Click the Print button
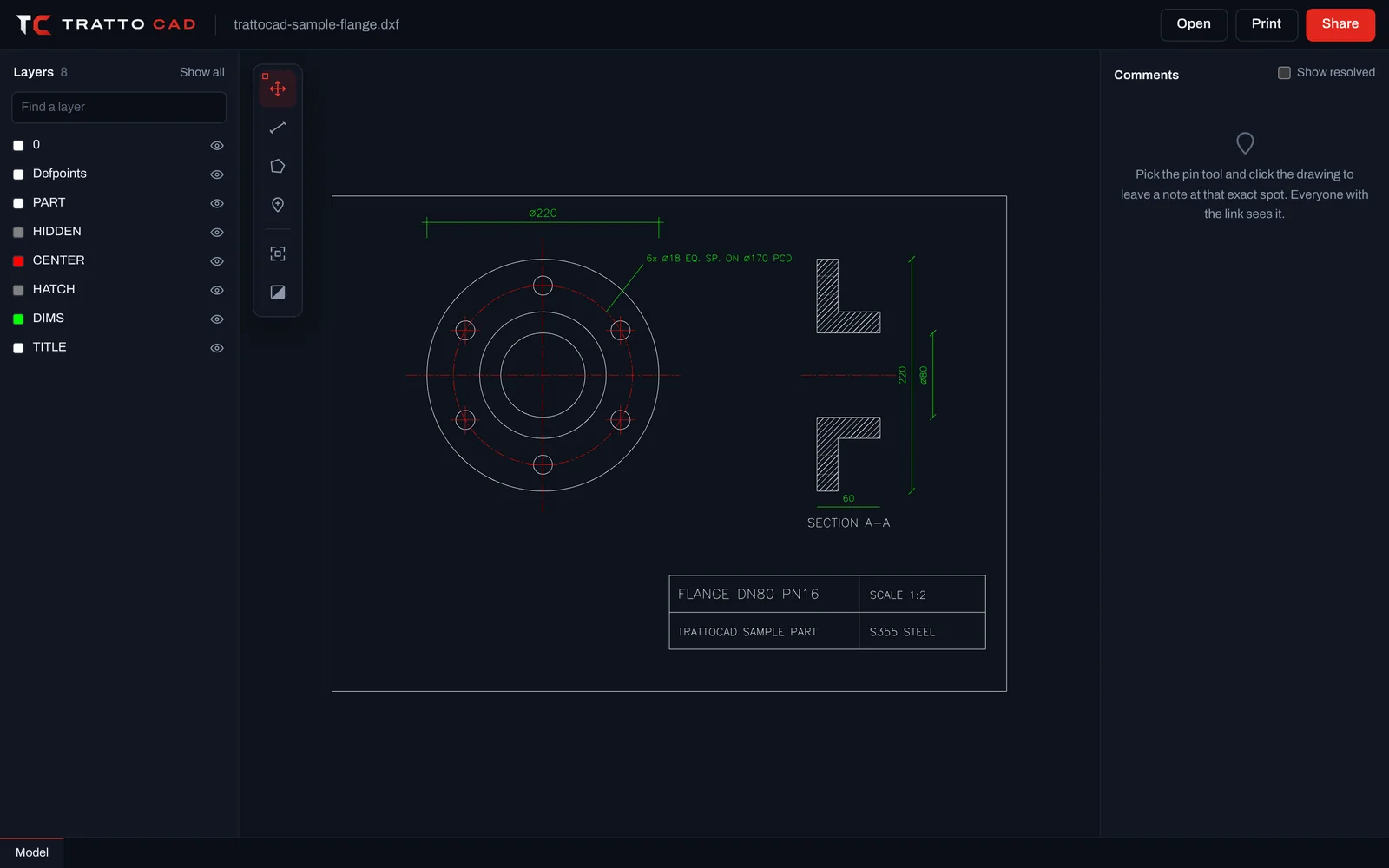Image resolution: width=1389 pixels, height=868 pixels. [1267, 24]
